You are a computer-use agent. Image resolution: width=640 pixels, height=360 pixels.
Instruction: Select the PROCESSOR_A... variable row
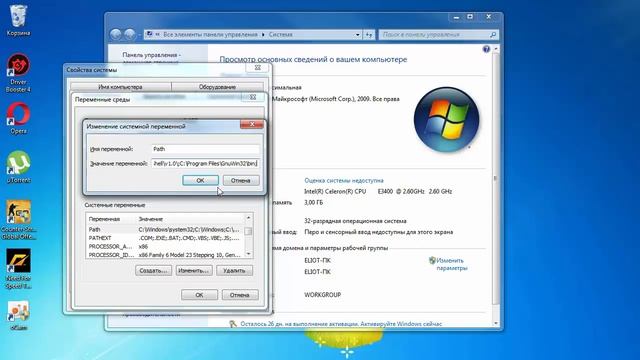165,247
